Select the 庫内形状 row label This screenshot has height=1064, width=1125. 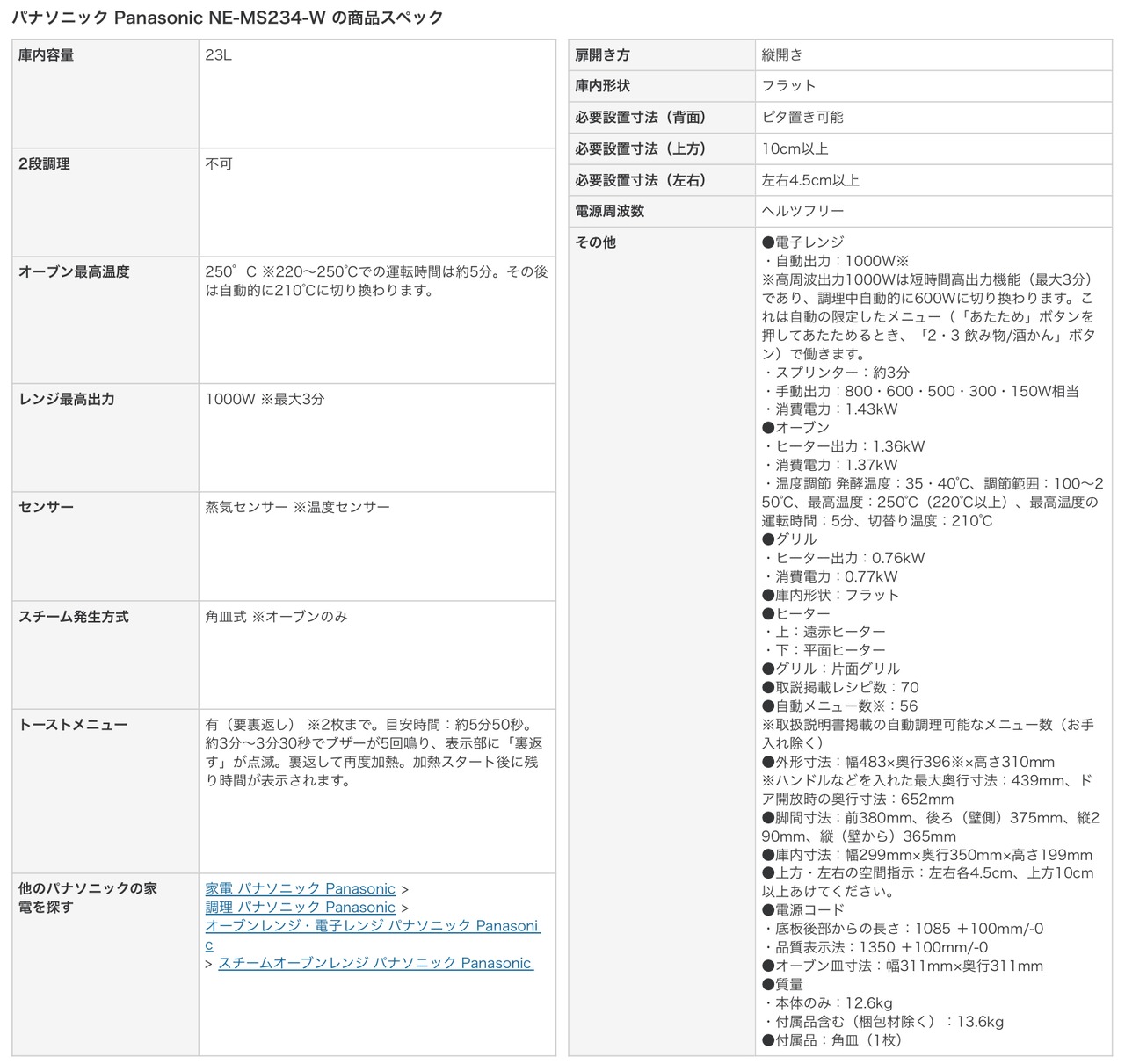[603, 86]
